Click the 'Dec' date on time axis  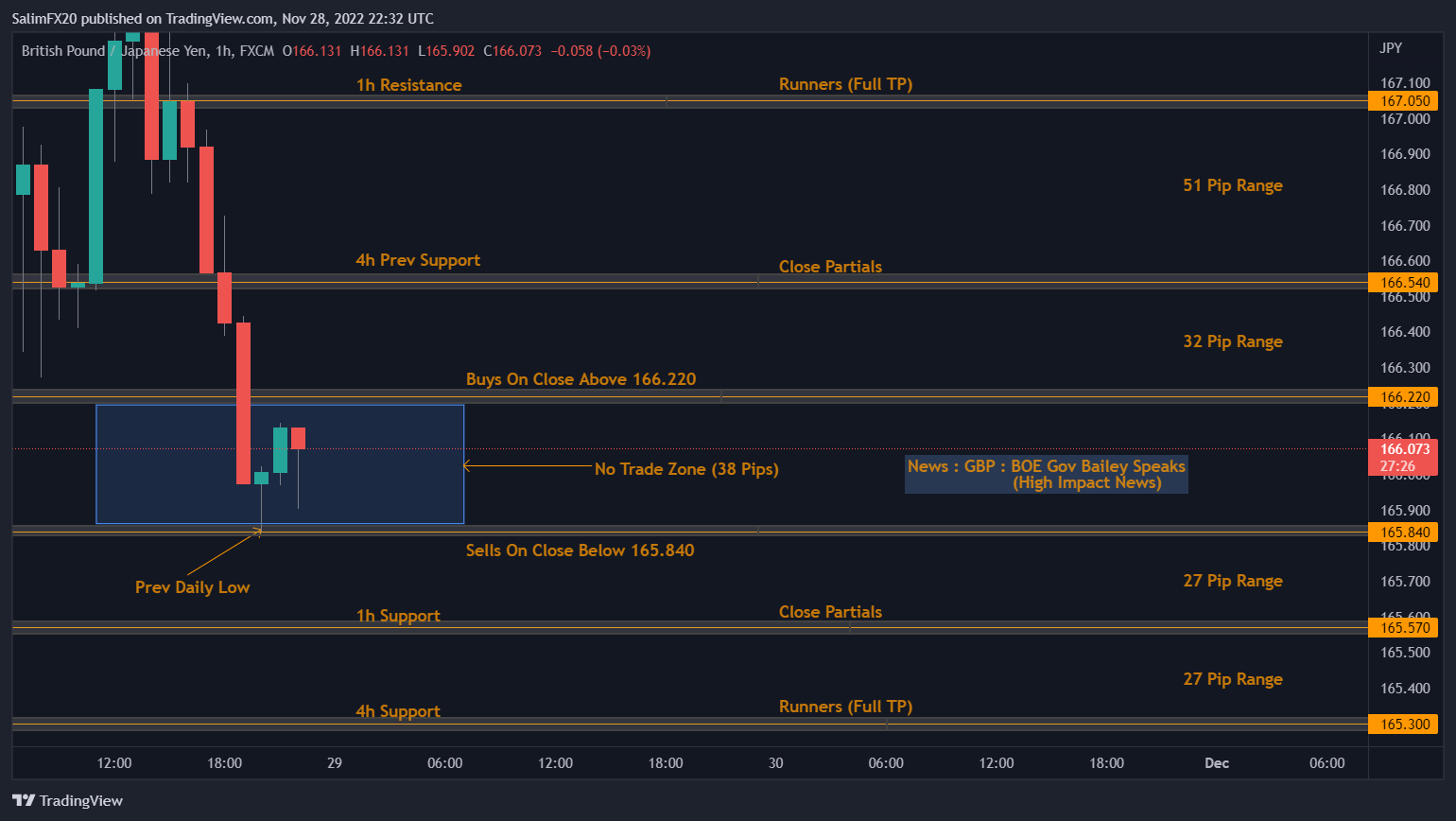pyautogui.click(x=1217, y=763)
